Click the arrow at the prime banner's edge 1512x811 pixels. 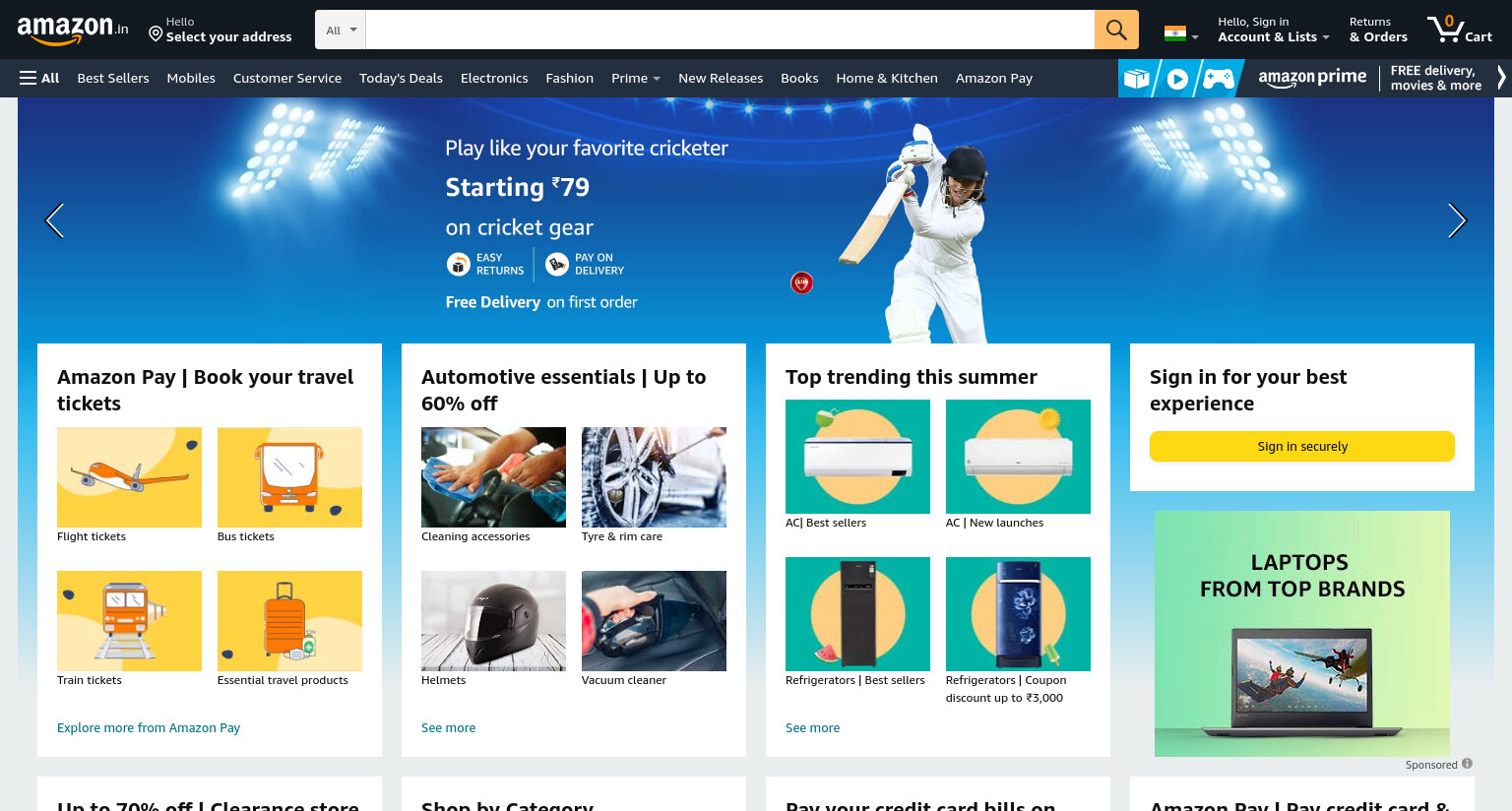1501,78
